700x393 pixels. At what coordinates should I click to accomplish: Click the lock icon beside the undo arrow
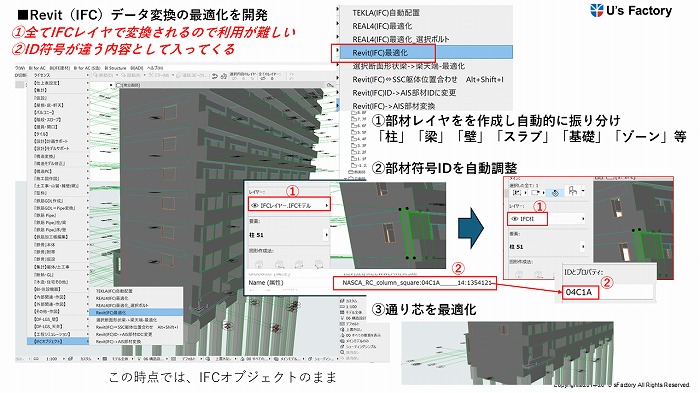pos(224,76)
